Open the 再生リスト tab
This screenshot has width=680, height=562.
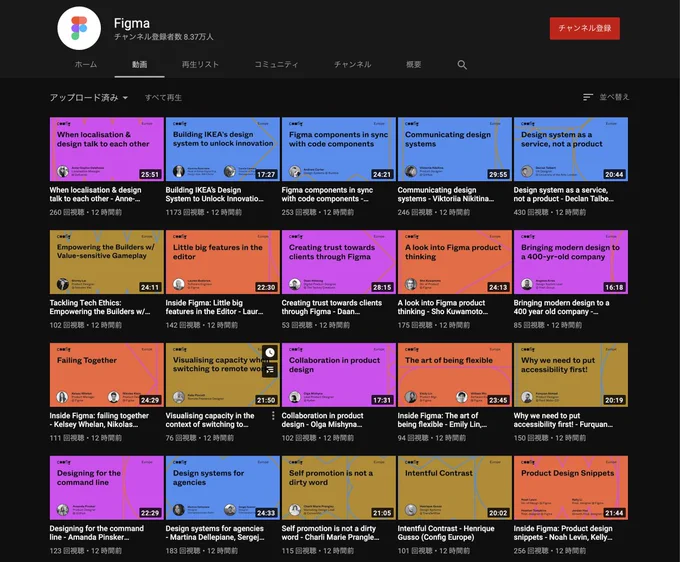pos(200,65)
